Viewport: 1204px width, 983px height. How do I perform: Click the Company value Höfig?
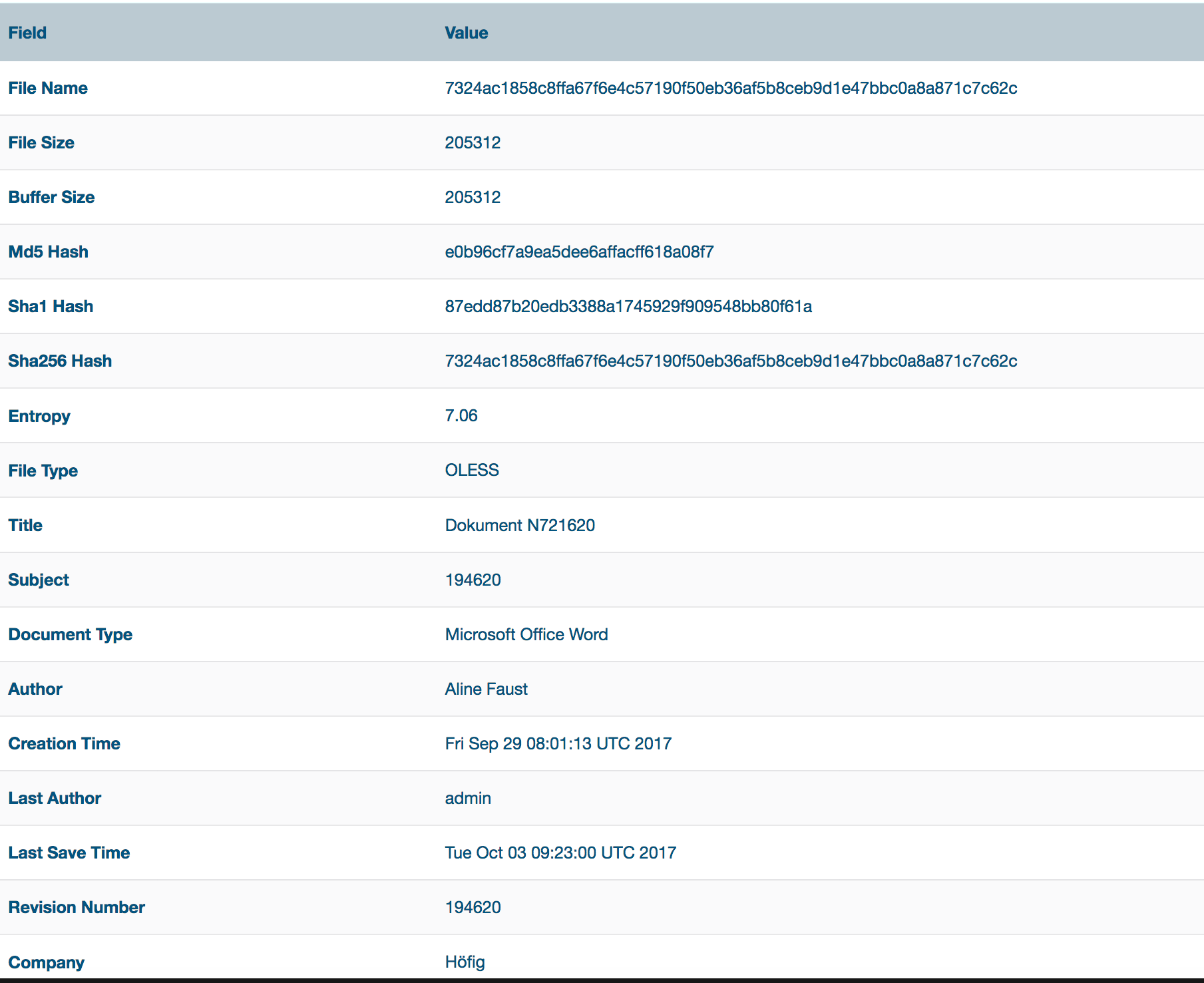click(465, 962)
